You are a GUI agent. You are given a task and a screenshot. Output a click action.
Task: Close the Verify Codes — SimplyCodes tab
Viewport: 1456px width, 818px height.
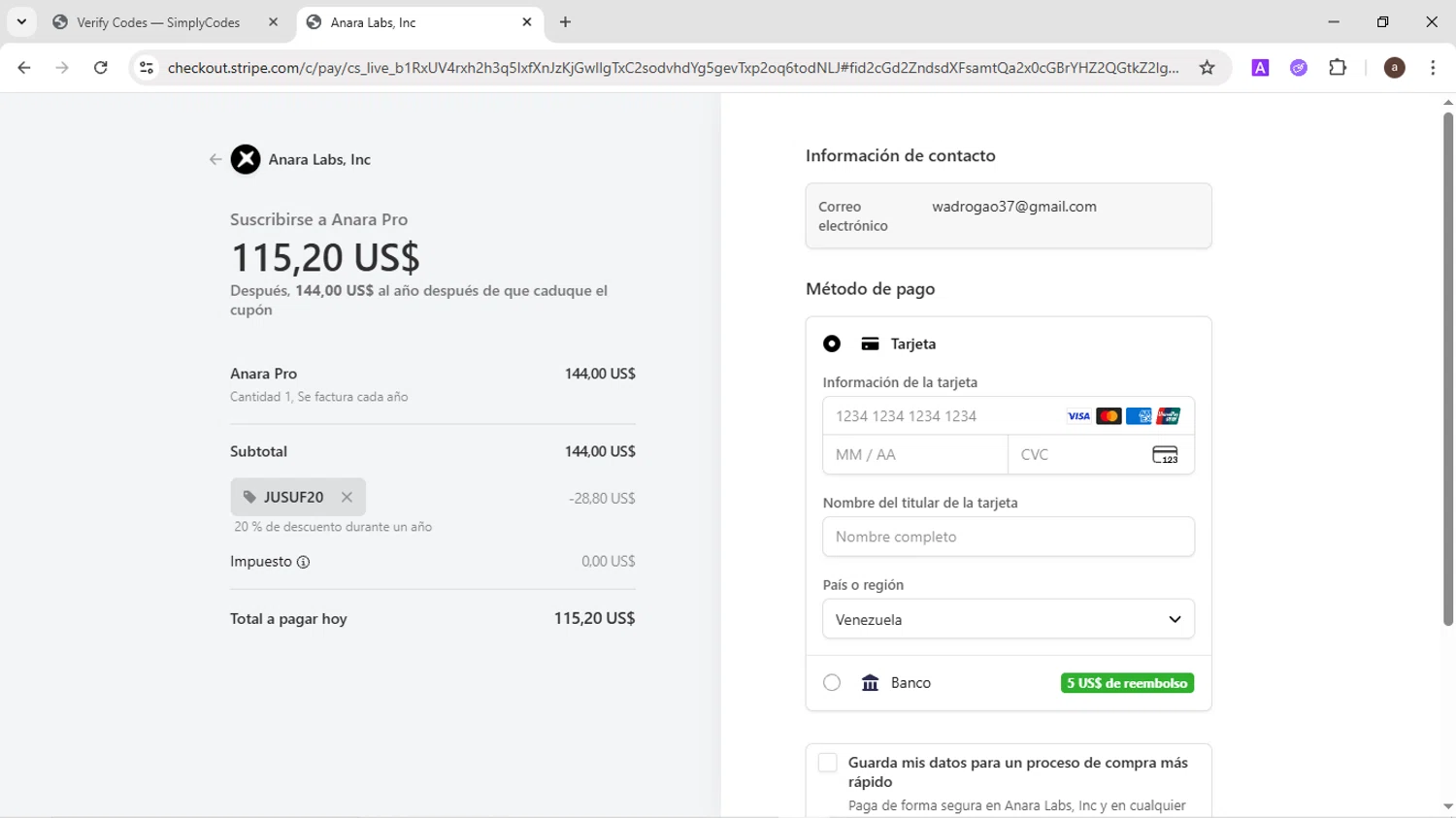pyautogui.click(x=273, y=22)
